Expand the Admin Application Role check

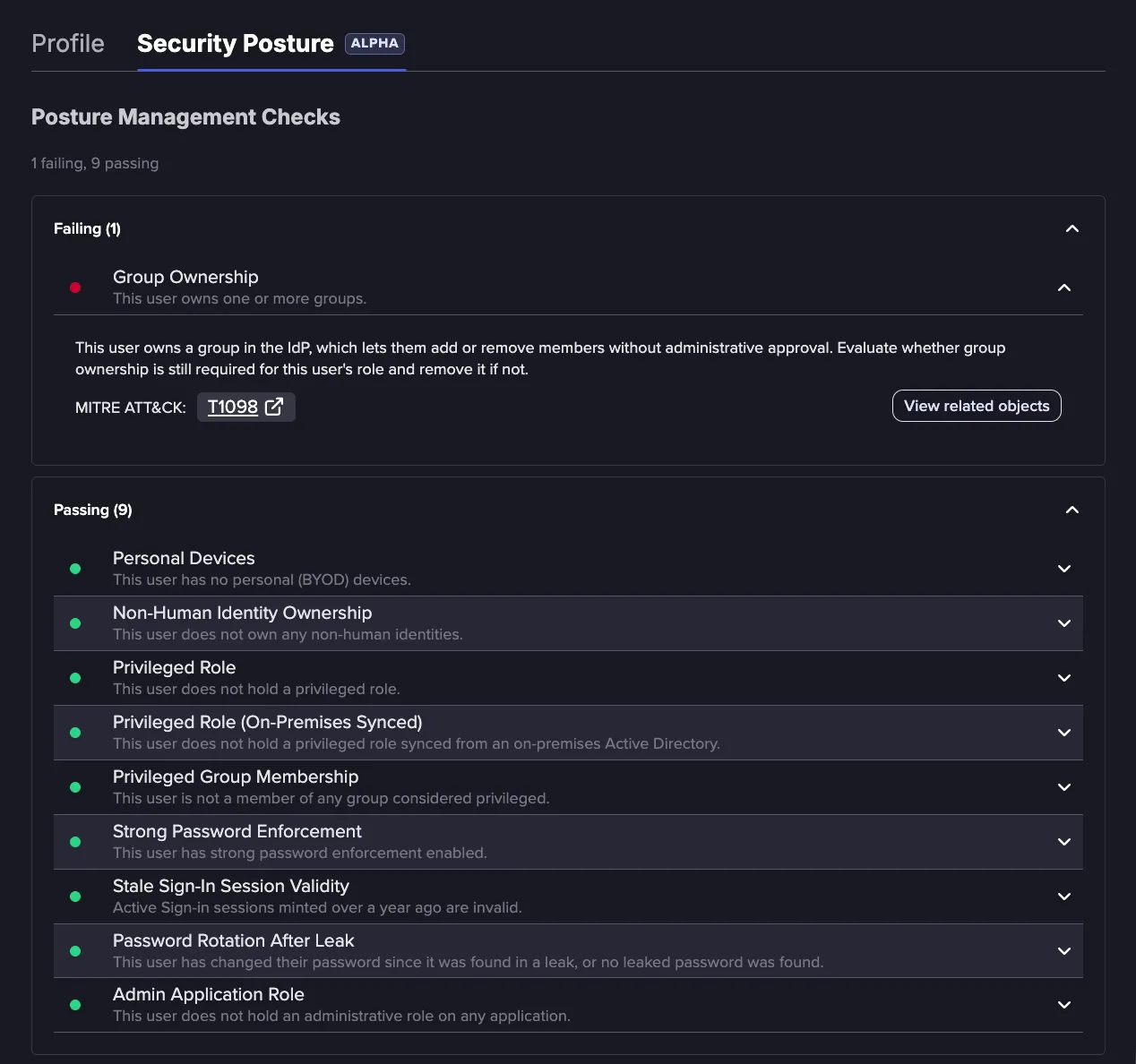point(1064,1005)
